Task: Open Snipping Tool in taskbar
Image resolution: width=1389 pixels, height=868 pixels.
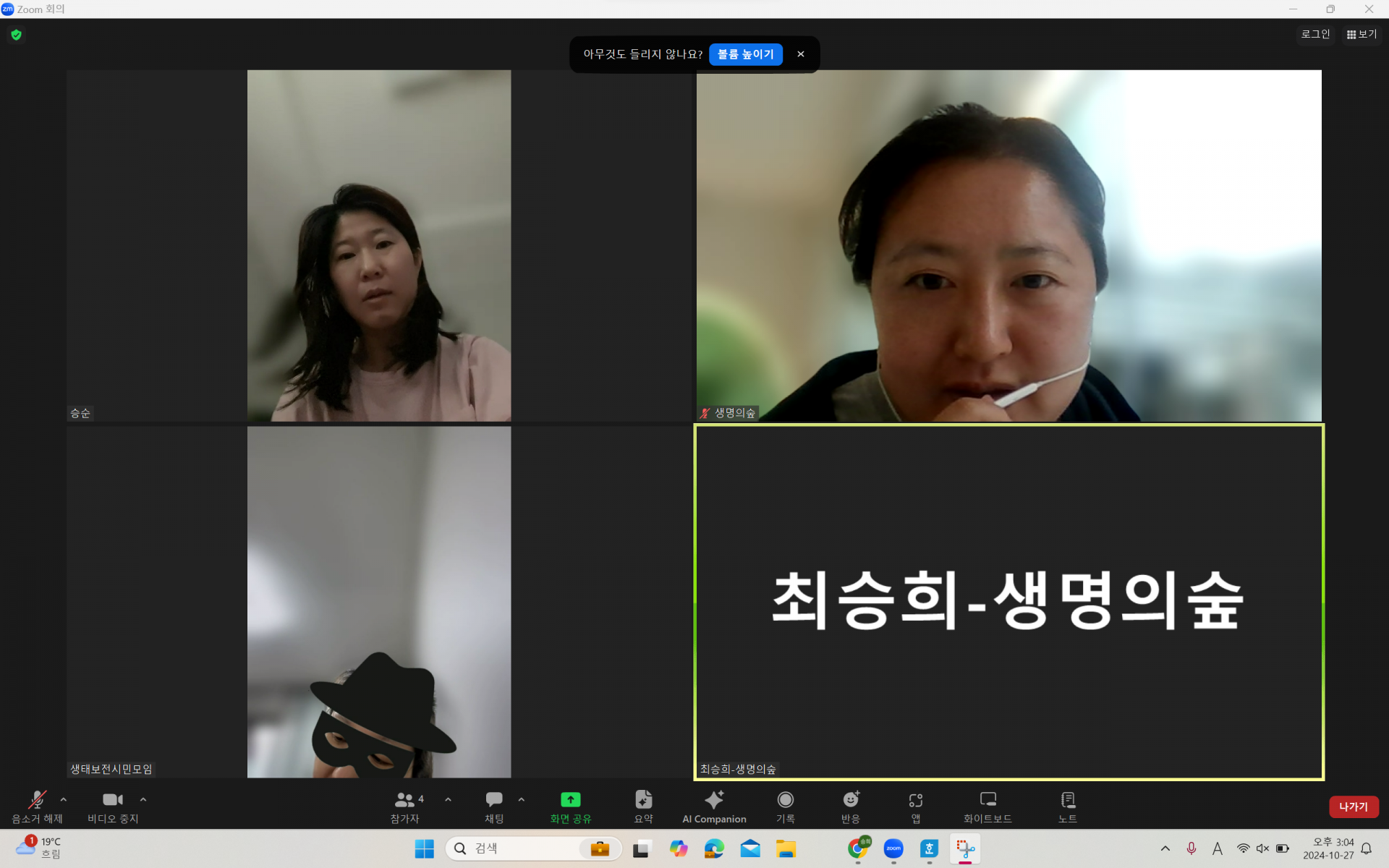Action: (x=966, y=848)
